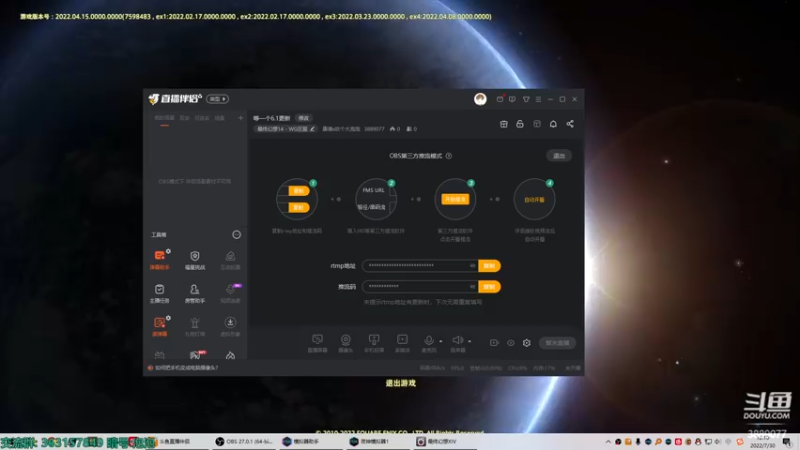
Task: Switch to the second scene tab
Action: pos(185,118)
